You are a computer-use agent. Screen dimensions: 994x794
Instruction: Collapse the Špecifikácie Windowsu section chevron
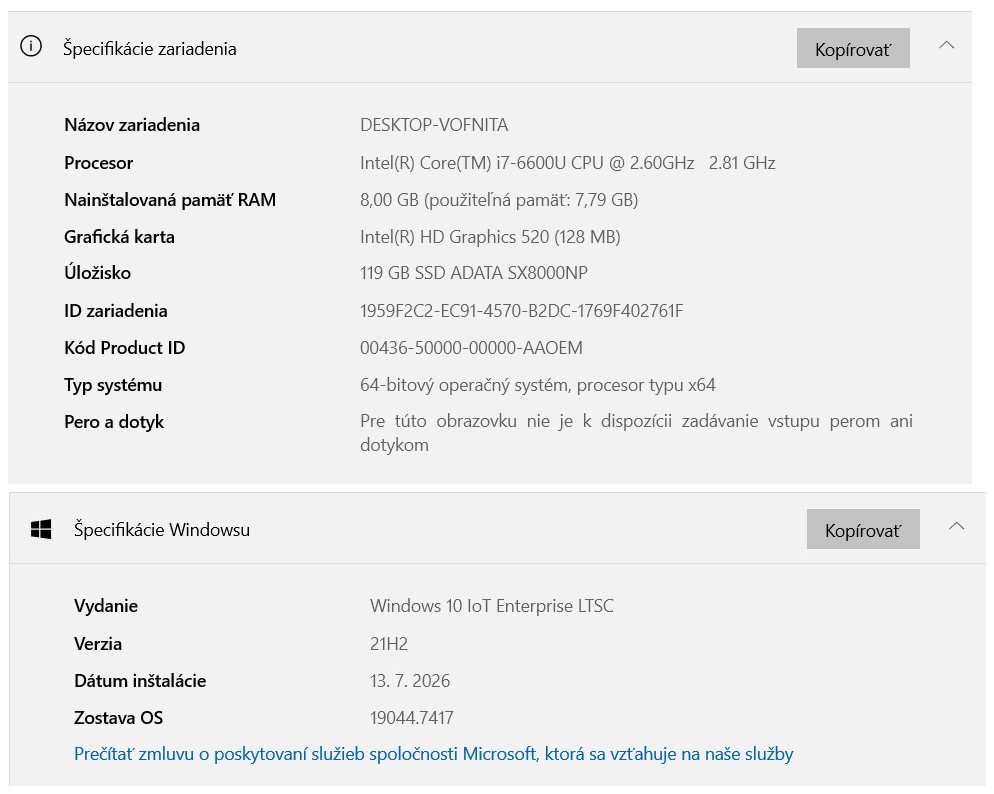(x=957, y=526)
